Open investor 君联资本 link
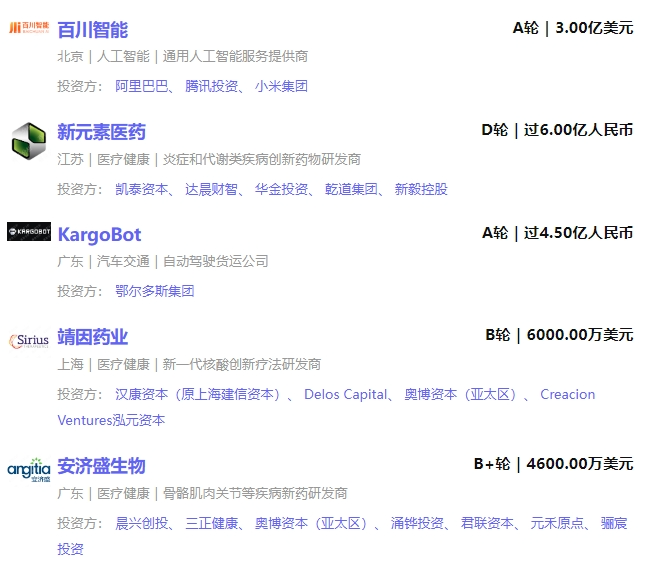This screenshot has height=566, width=659. tap(487, 523)
